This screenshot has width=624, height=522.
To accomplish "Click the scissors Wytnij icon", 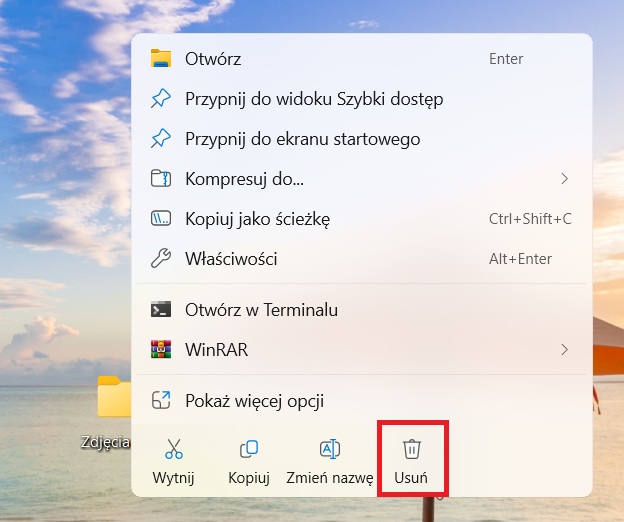I will tap(173, 449).
